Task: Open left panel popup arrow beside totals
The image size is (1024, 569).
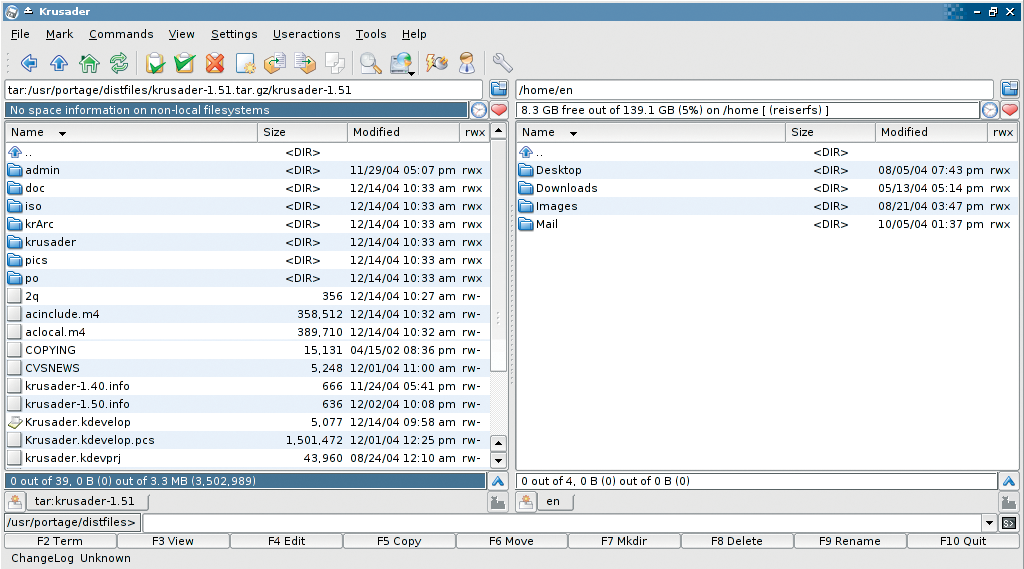Action: coord(498,481)
